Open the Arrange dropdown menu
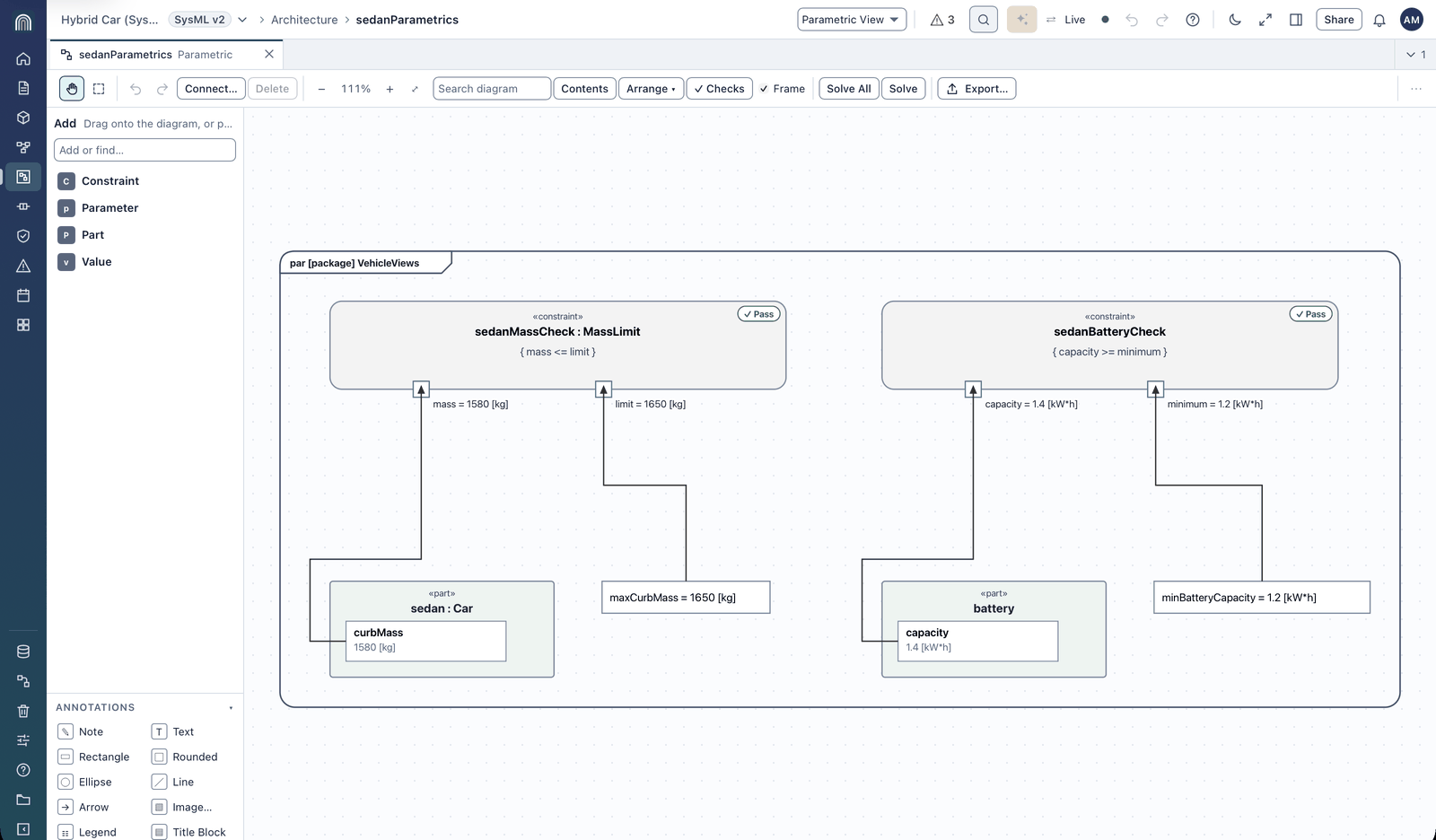1436x840 pixels. (651, 89)
